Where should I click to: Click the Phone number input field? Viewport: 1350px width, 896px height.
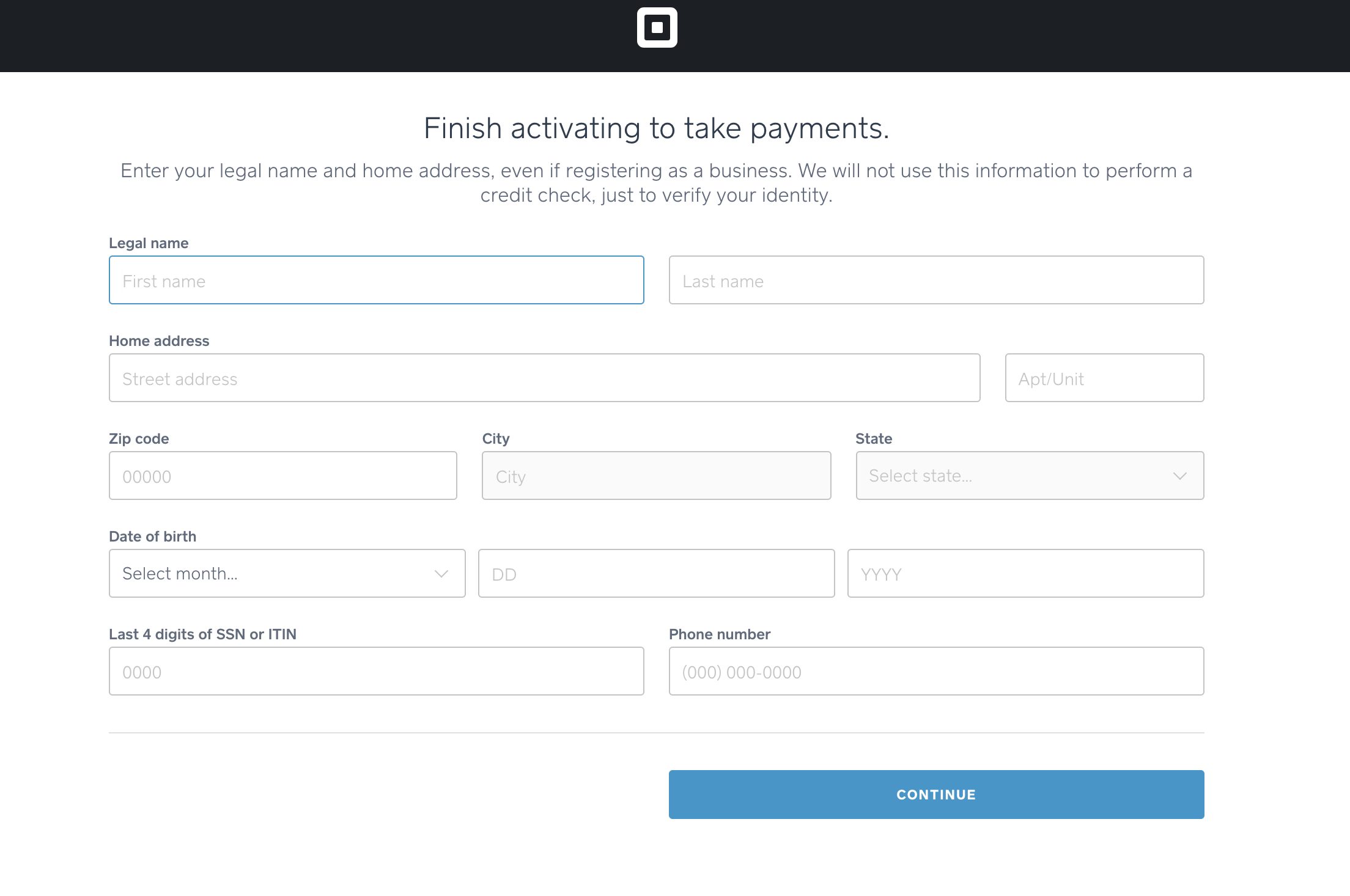point(936,672)
